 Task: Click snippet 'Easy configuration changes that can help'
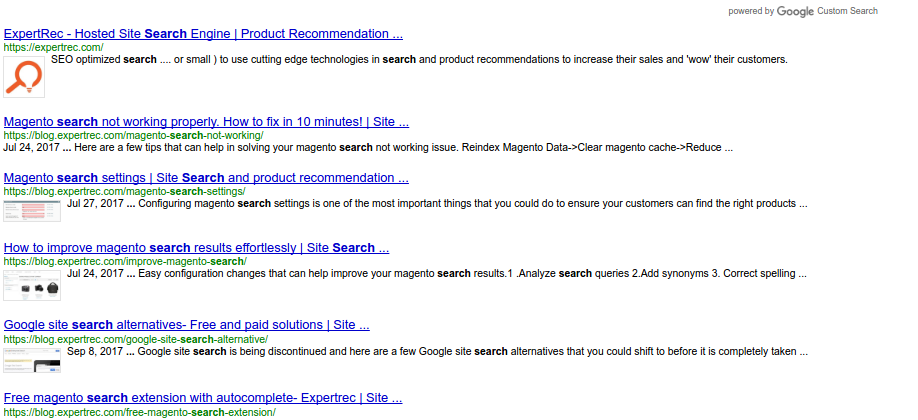pyautogui.click(x=437, y=274)
